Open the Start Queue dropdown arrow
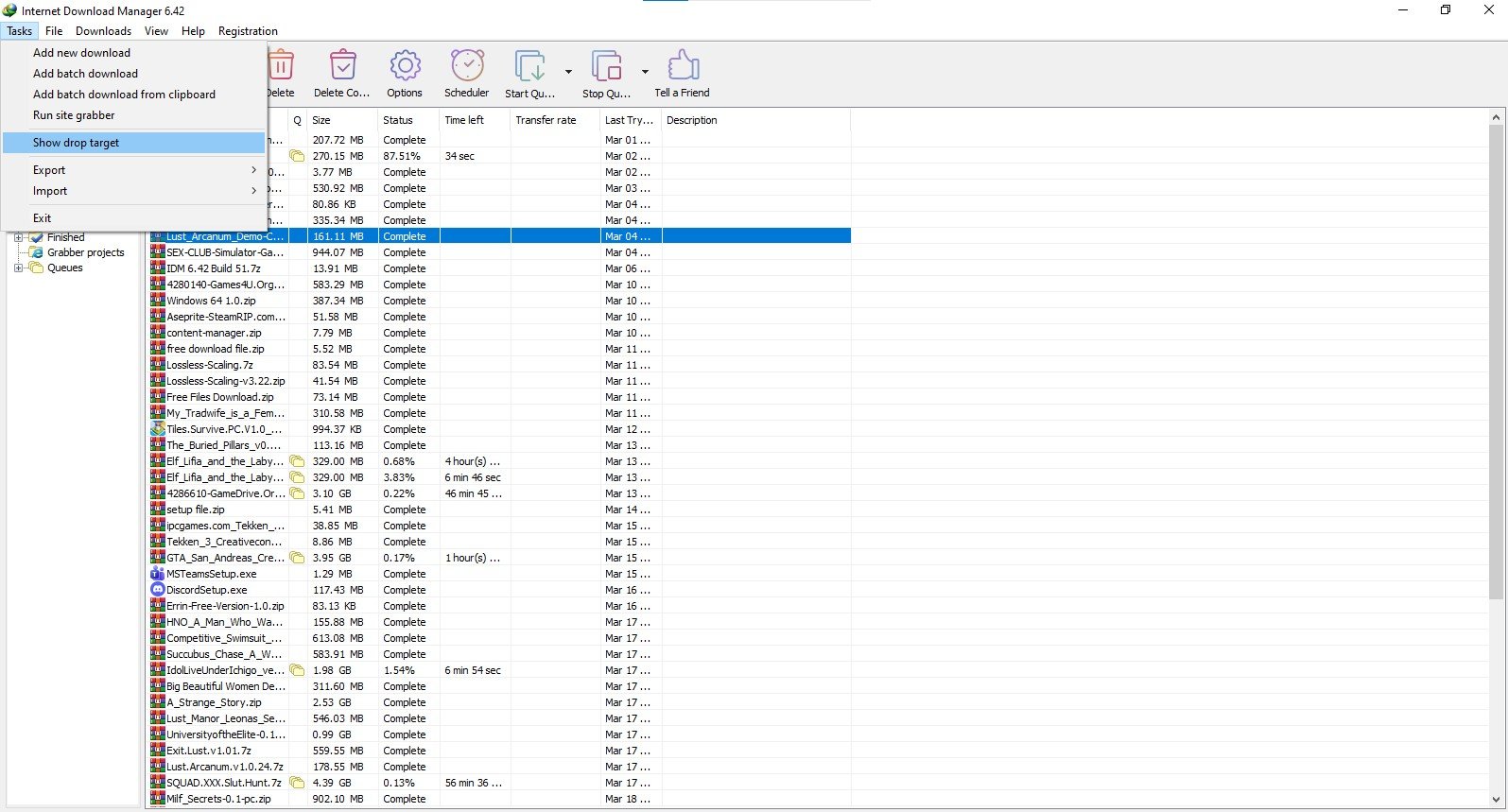Viewport: 1508px width, 812px height. [x=568, y=72]
